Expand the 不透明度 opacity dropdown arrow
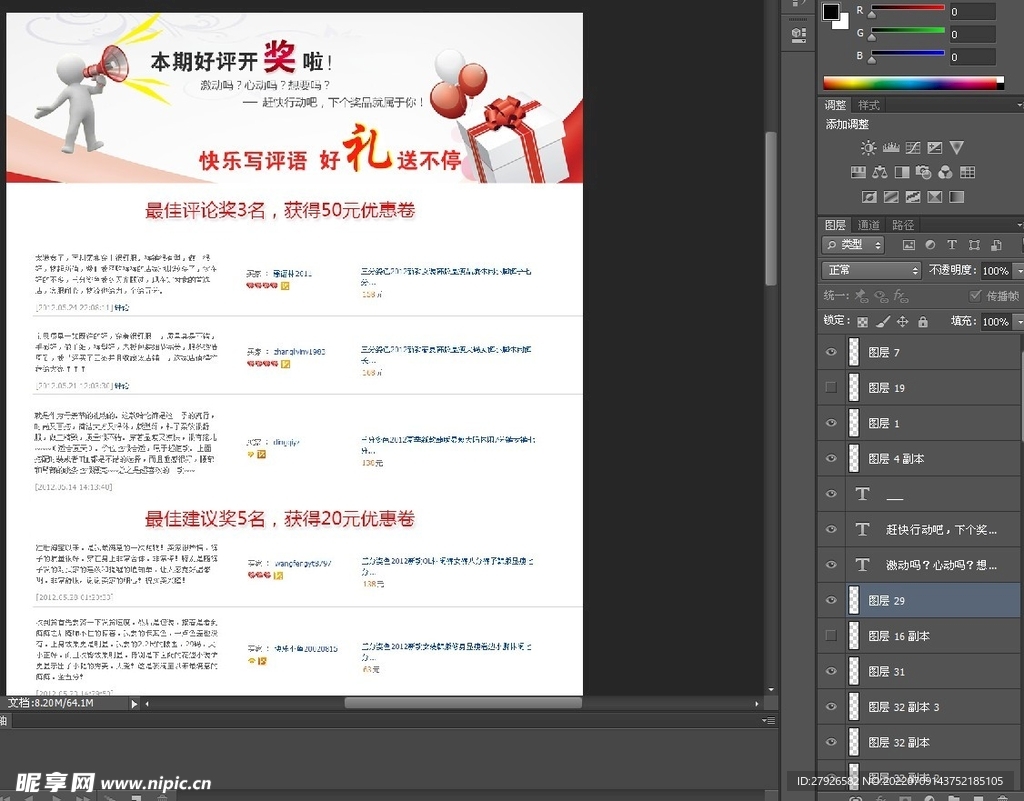The height and width of the screenshot is (801, 1024). pos(1018,271)
